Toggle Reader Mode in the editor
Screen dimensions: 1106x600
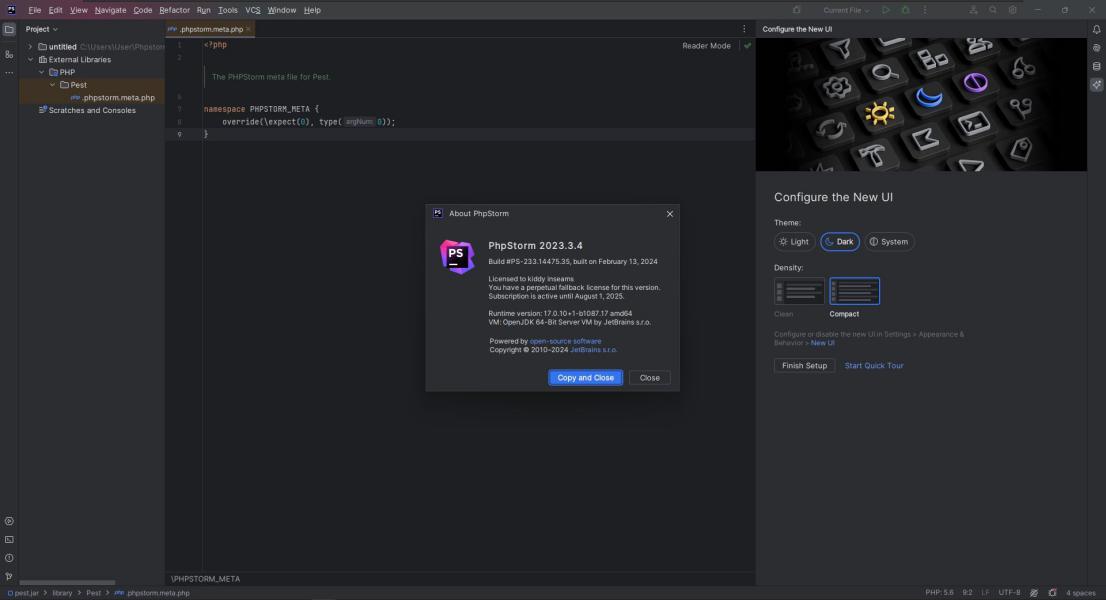tap(706, 46)
